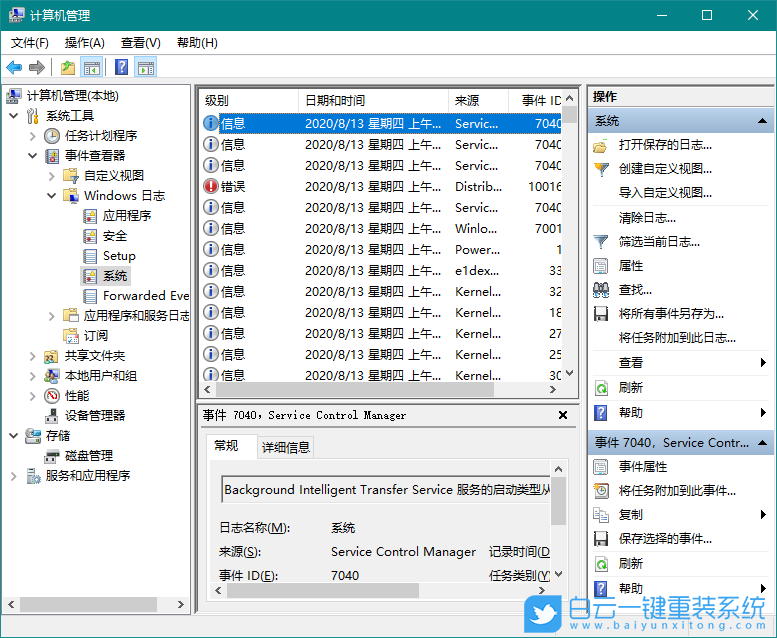Image resolution: width=777 pixels, height=638 pixels.
Task: Sort by the 日期和时间 column header
Action: coord(374,101)
